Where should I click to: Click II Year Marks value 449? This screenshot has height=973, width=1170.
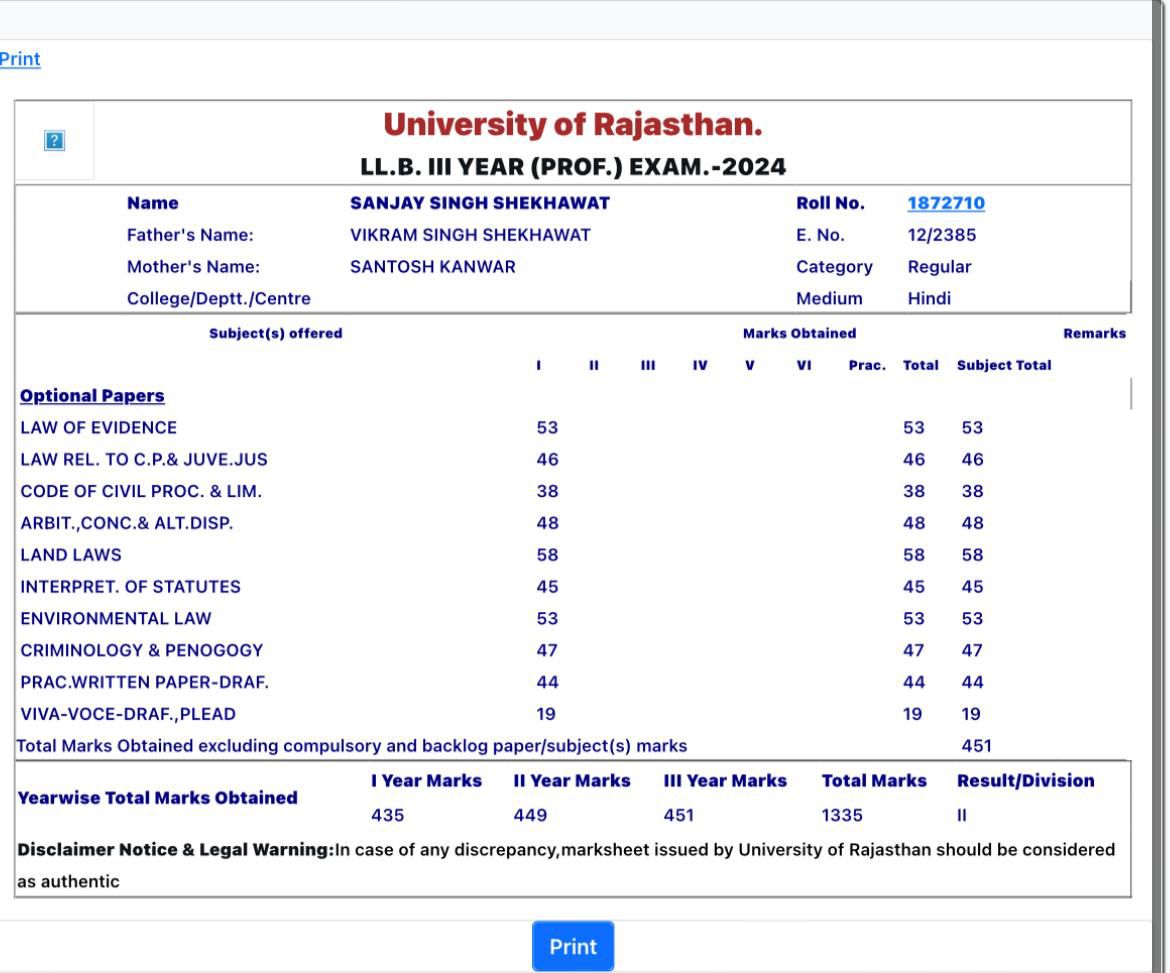[530, 815]
